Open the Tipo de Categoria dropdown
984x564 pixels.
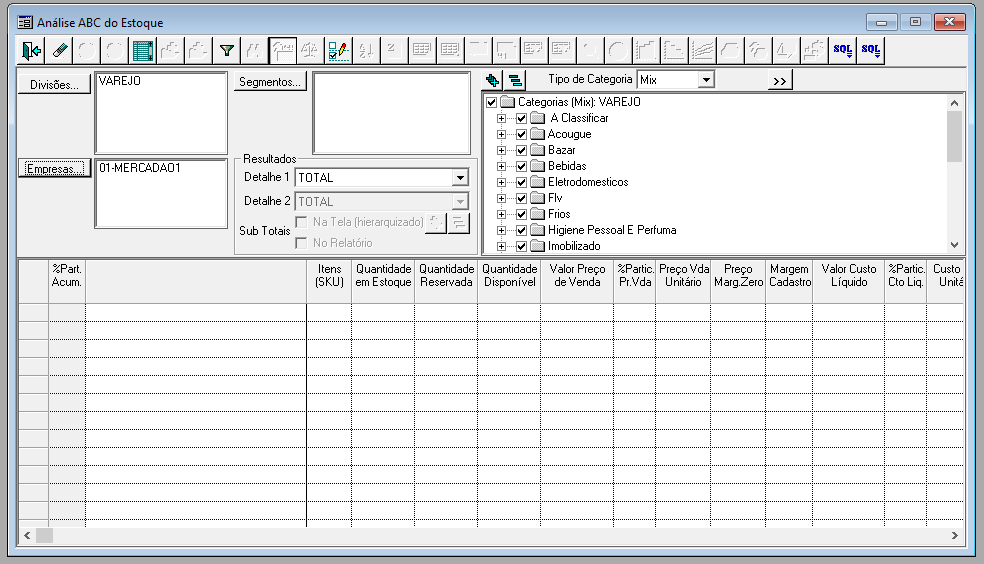tap(706, 80)
